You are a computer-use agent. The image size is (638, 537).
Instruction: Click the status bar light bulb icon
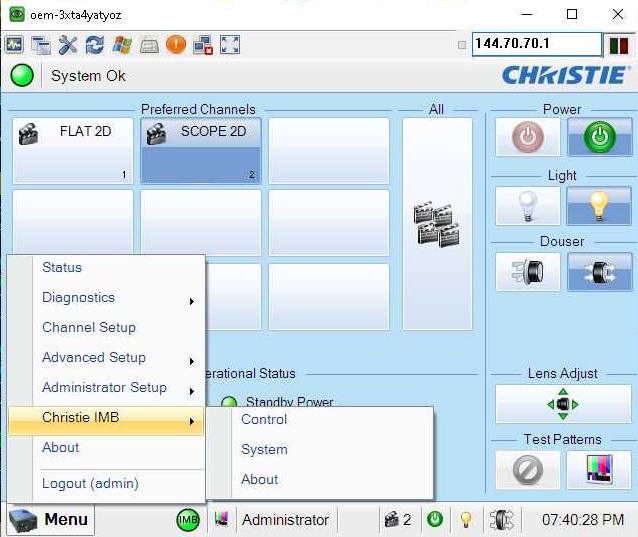click(x=466, y=520)
